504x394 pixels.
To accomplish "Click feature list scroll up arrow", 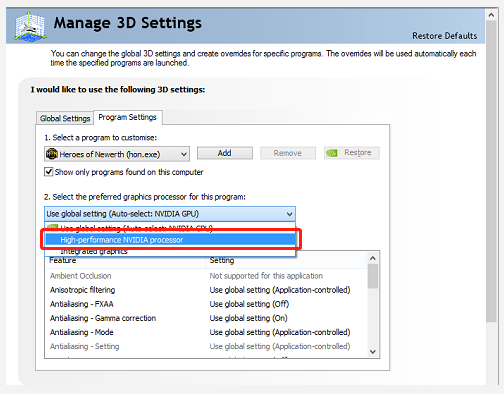I will click(373, 258).
